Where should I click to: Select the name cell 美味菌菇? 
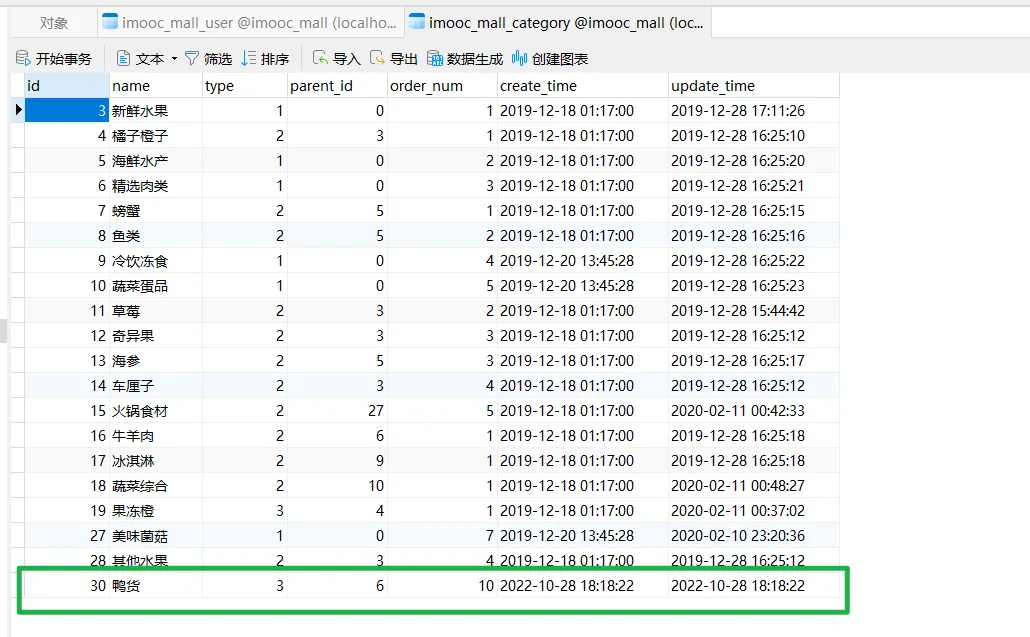[156, 535]
